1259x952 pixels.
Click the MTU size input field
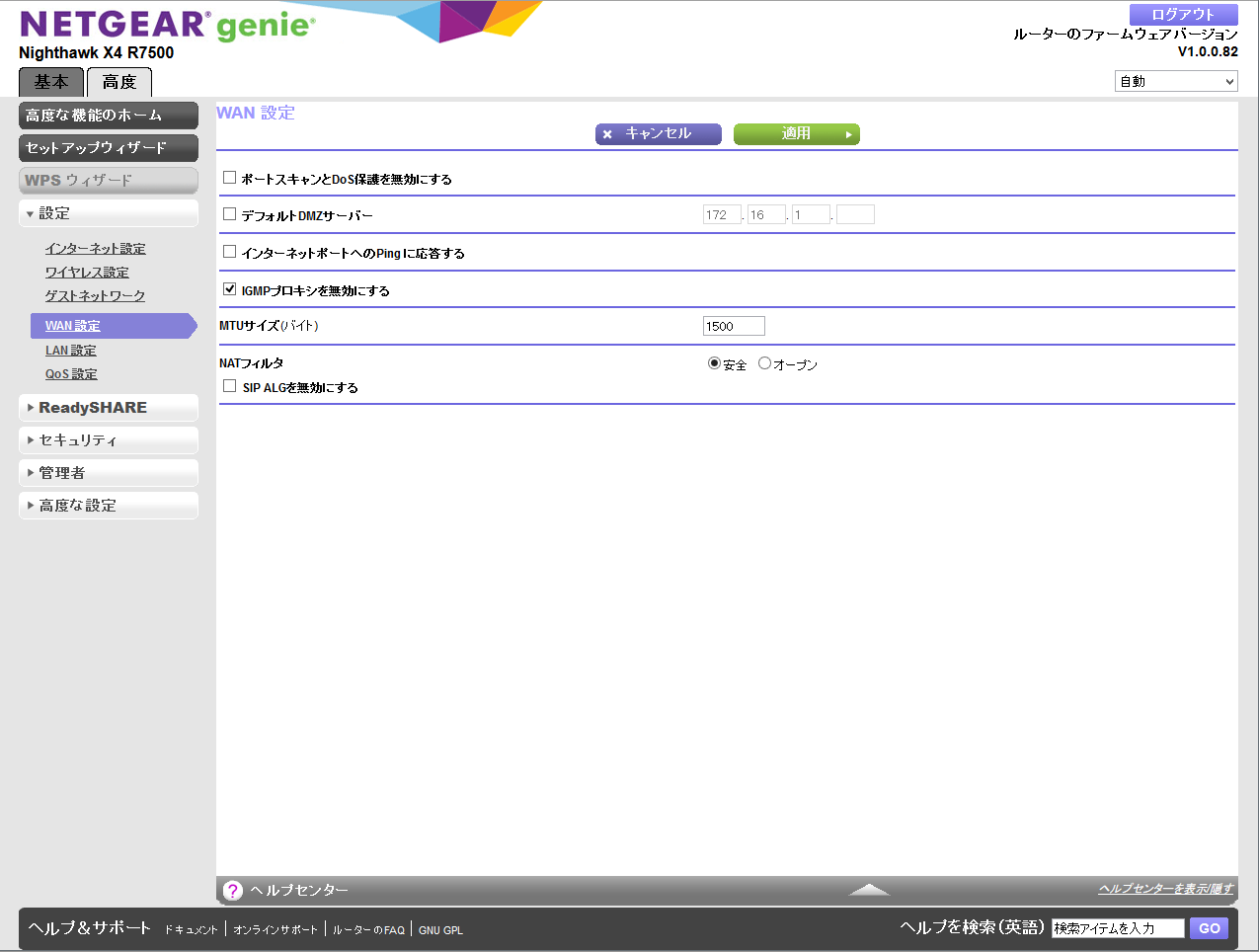(733, 326)
